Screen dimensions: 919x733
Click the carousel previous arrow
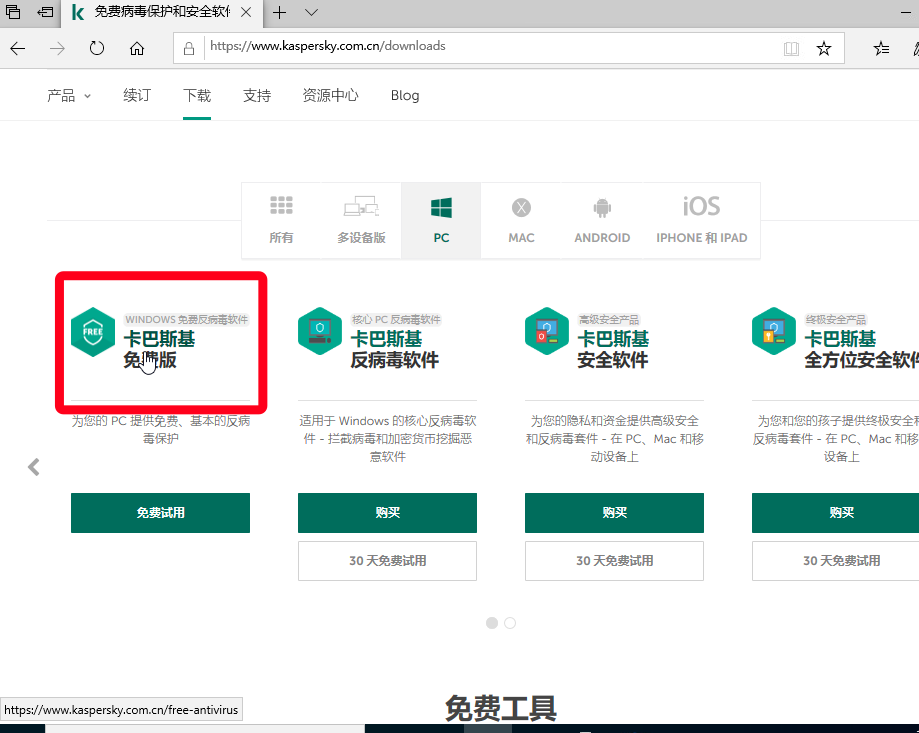(x=34, y=467)
